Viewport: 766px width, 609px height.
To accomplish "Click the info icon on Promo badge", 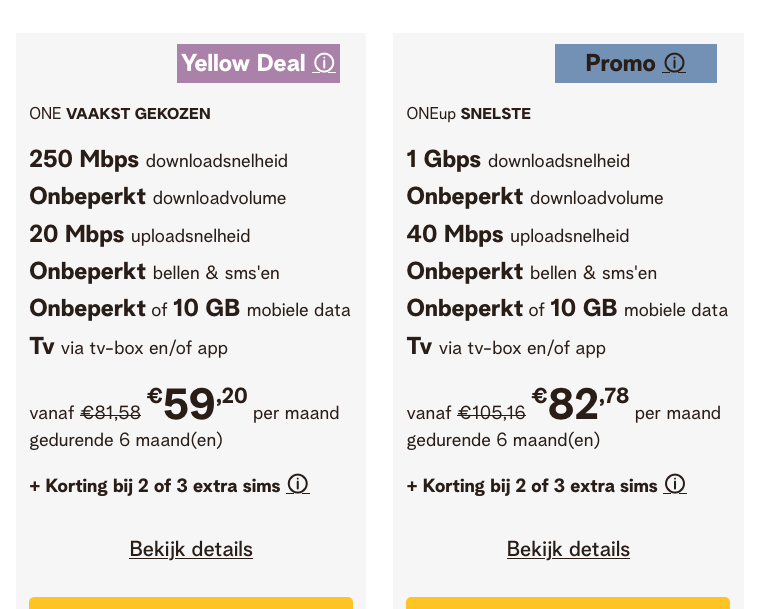I will click(x=675, y=63).
